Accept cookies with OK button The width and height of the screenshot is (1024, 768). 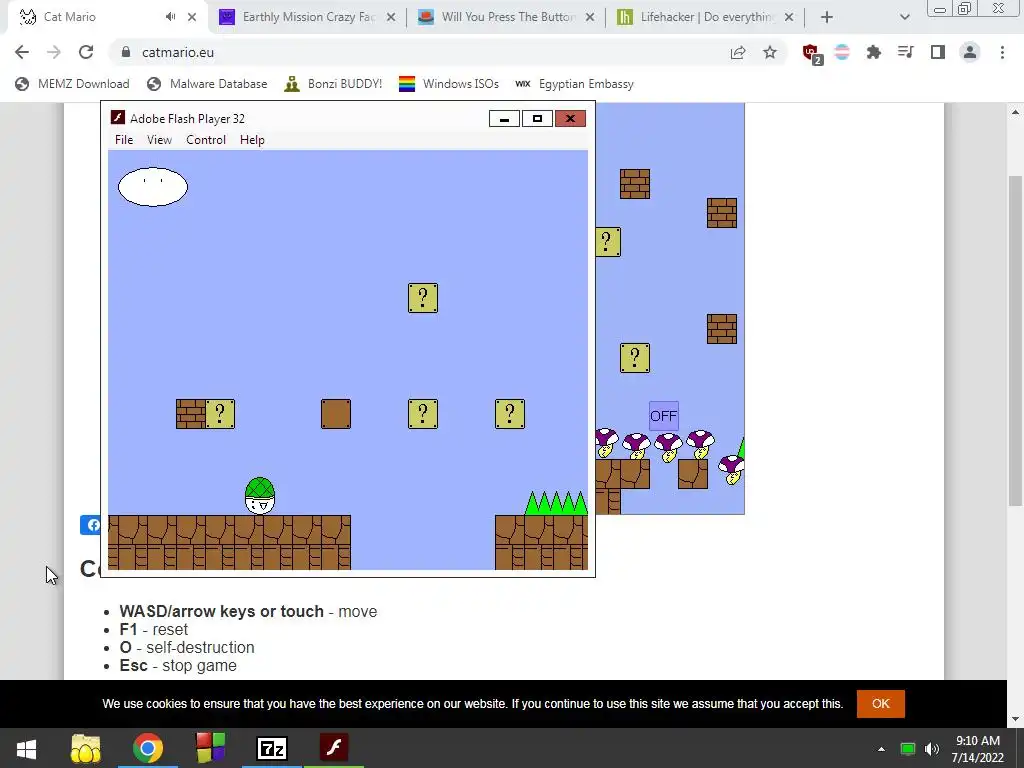pyautogui.click(x=880, y=703)
